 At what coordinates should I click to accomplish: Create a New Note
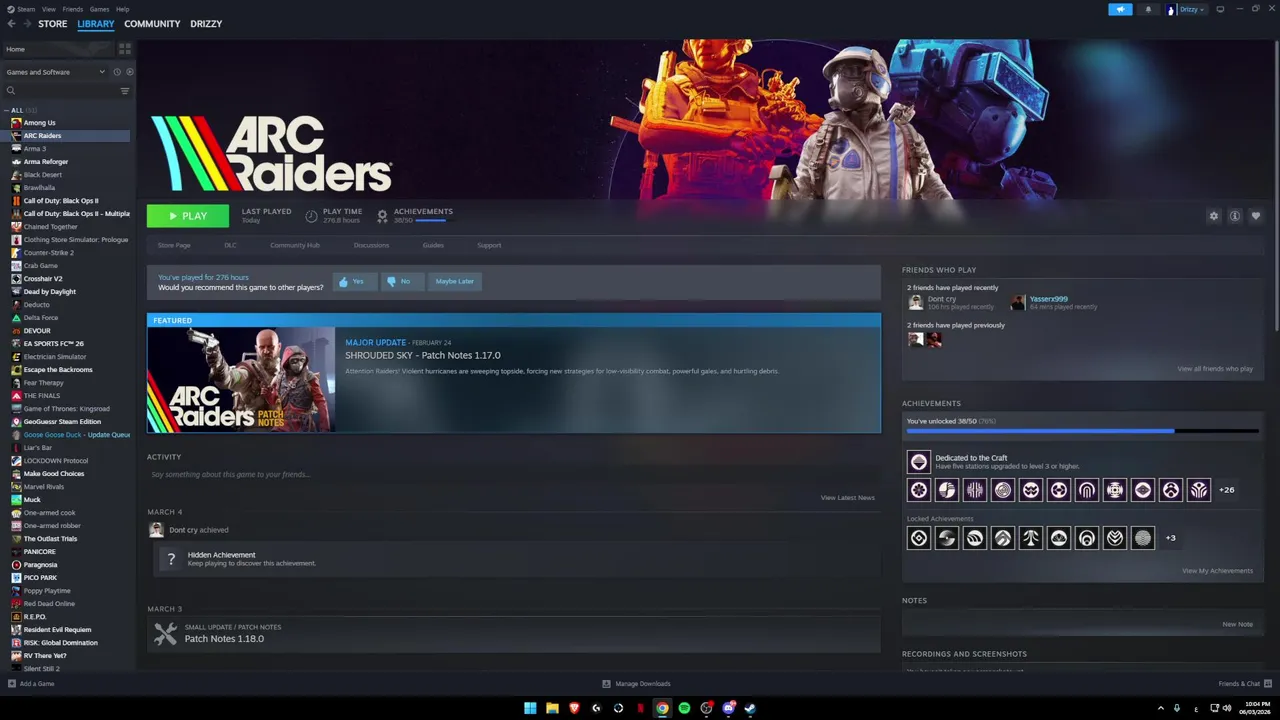(x=1237, y=624)
